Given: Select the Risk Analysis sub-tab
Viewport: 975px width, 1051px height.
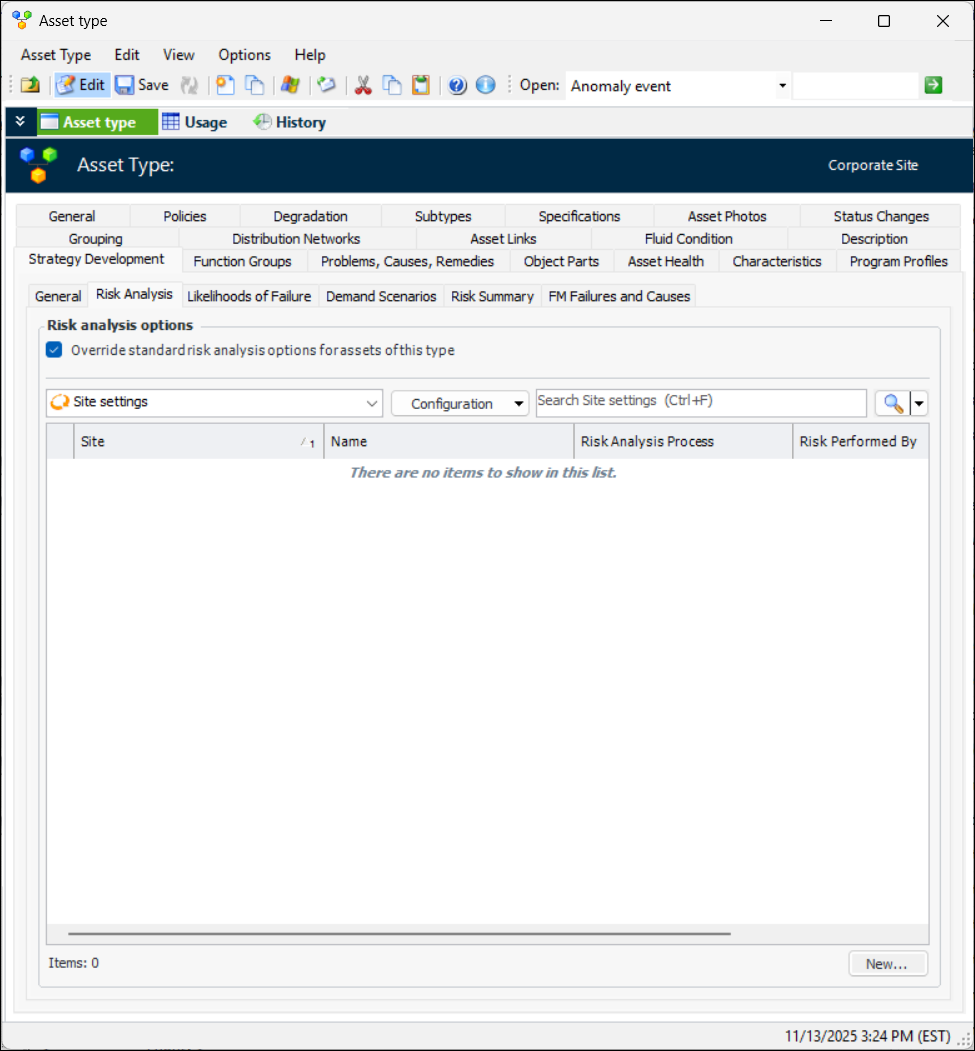Looking at the screenshot, I should pyautogui.click(x=134, y=294).
